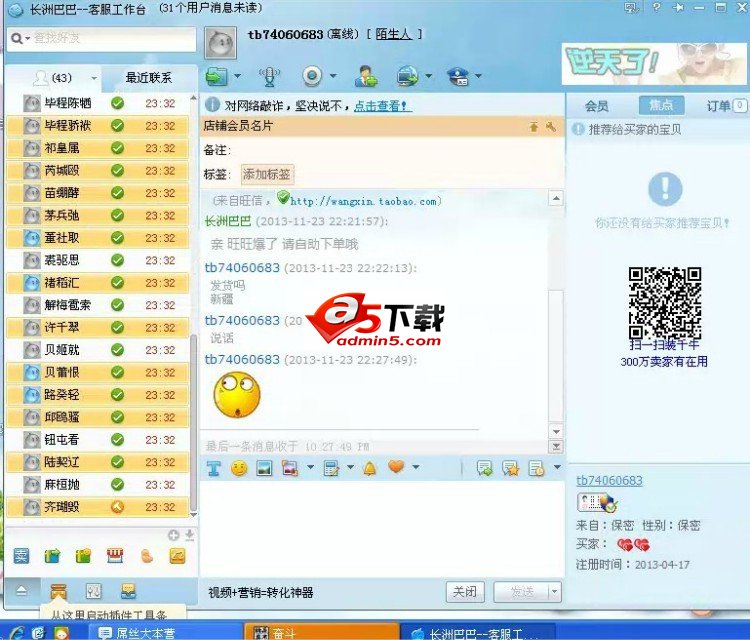
Task: Click the calculator notepad icon
Action: [331, 468]
